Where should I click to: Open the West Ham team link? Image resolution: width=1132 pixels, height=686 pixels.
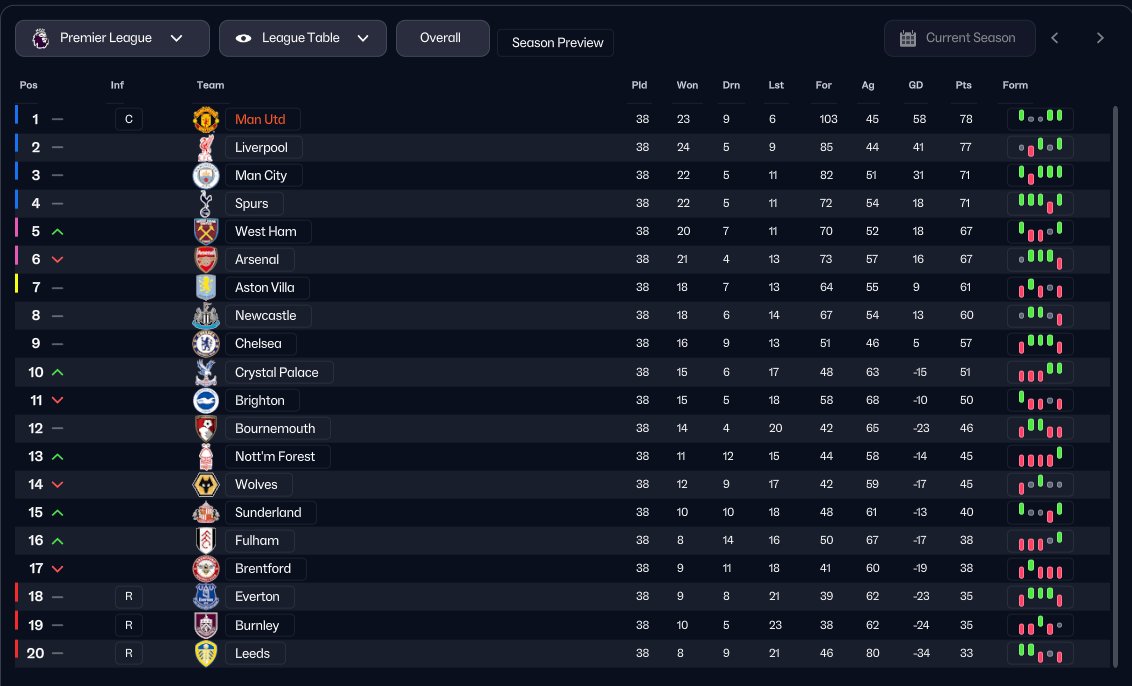pos(267,232)
